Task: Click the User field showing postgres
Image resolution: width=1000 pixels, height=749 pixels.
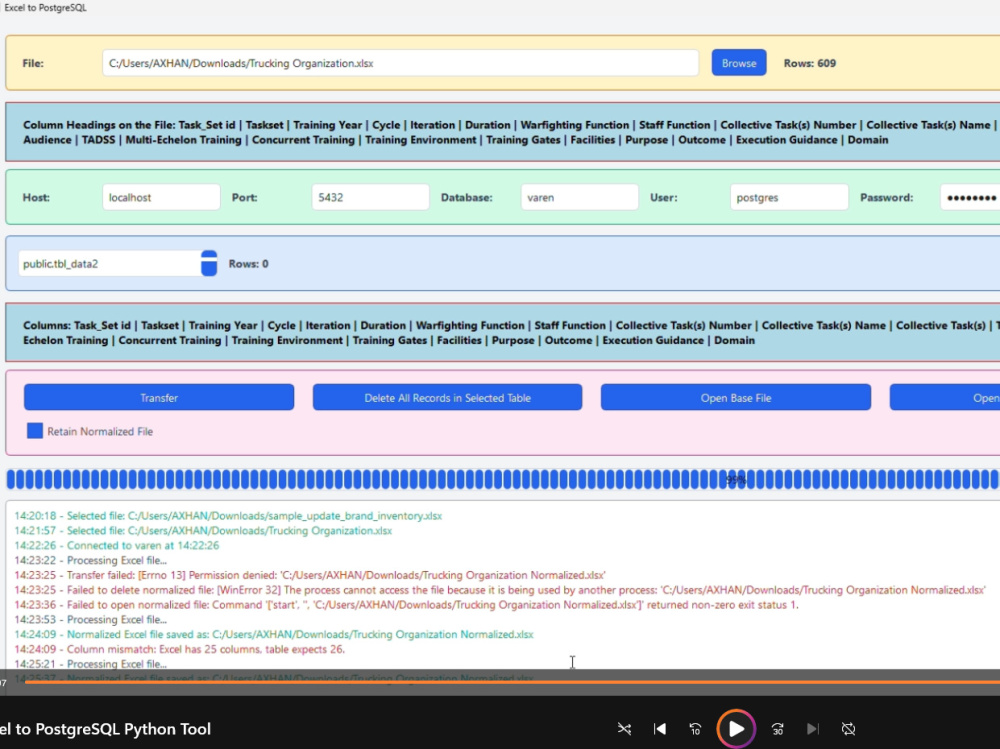Action: [x=789, y=197]
